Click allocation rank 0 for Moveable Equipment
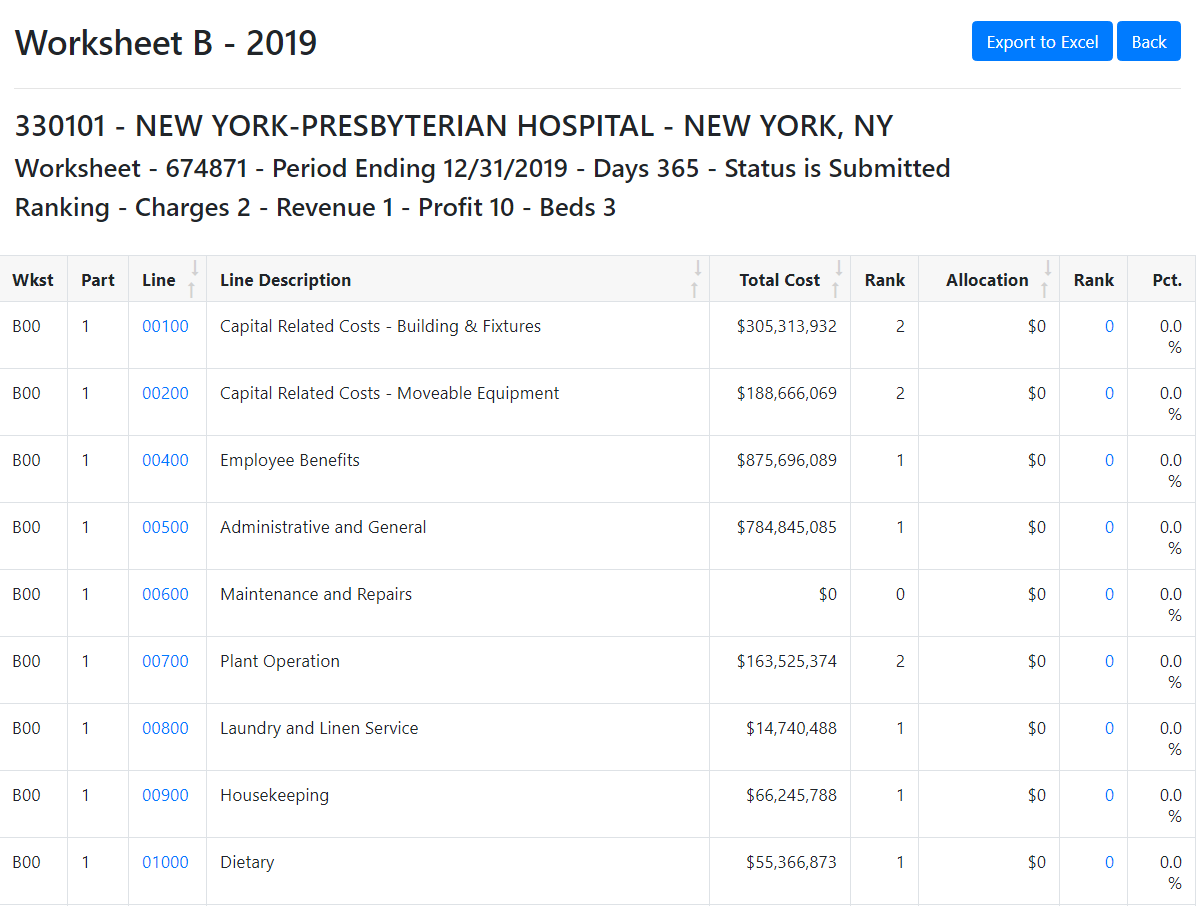Viewport: 1202px width, 906px height. (1109, 393)
